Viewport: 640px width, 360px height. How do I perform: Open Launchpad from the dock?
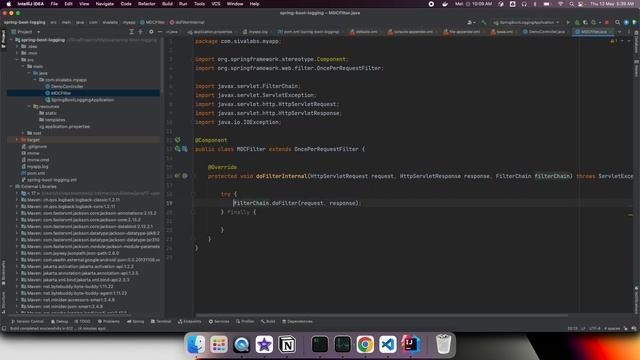[x=219, y=344]
